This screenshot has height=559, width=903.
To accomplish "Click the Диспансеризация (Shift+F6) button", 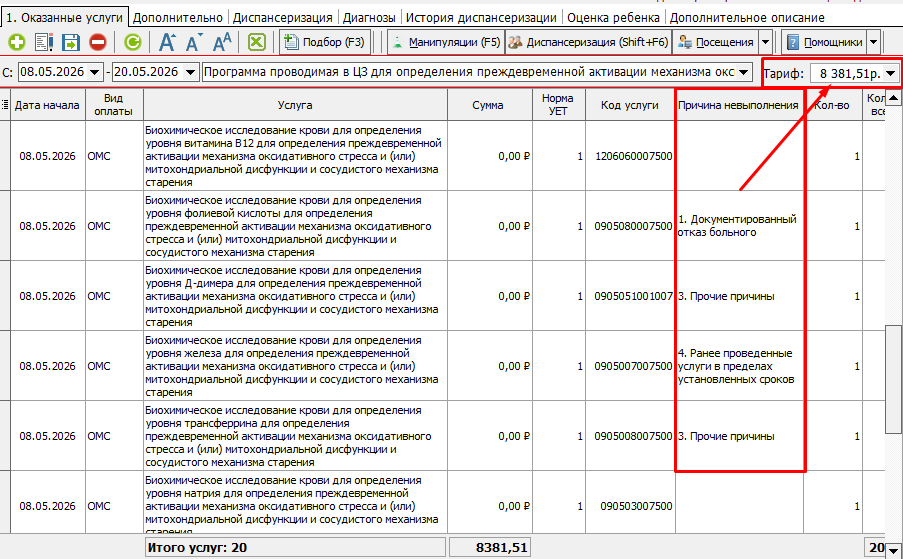I will coord(588,42).
